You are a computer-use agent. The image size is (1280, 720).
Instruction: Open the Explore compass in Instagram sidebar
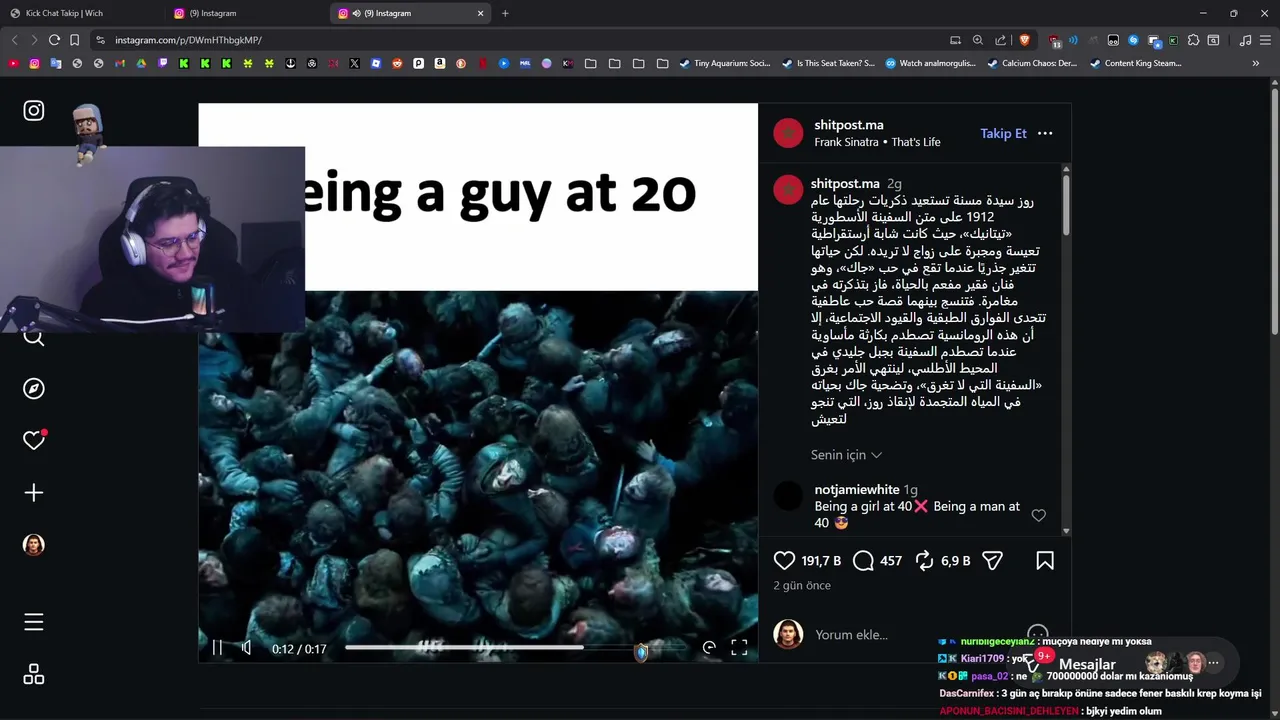pyautogui.click(x=34, y=388)
